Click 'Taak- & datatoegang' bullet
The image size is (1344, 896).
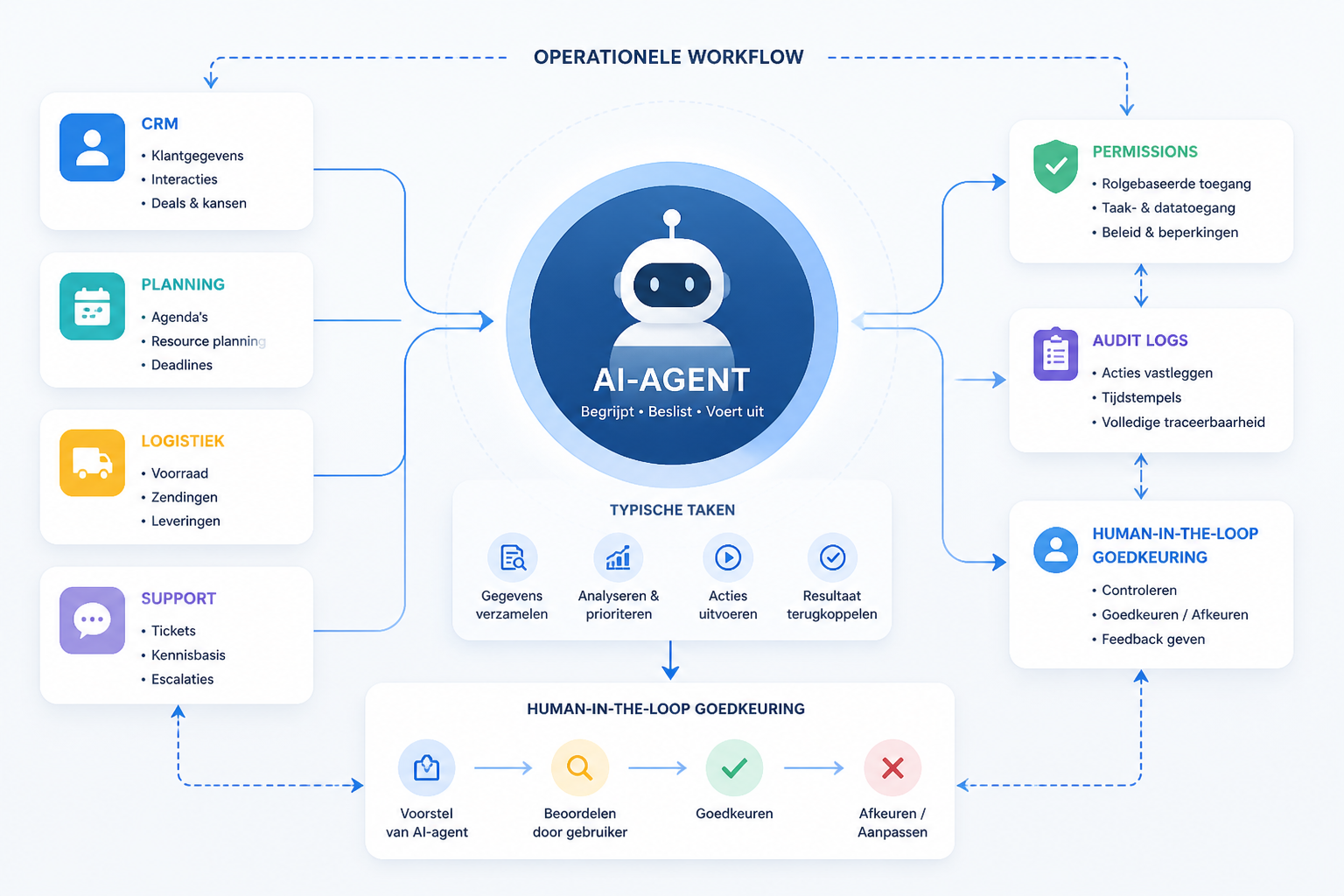tap(1168, 208)
